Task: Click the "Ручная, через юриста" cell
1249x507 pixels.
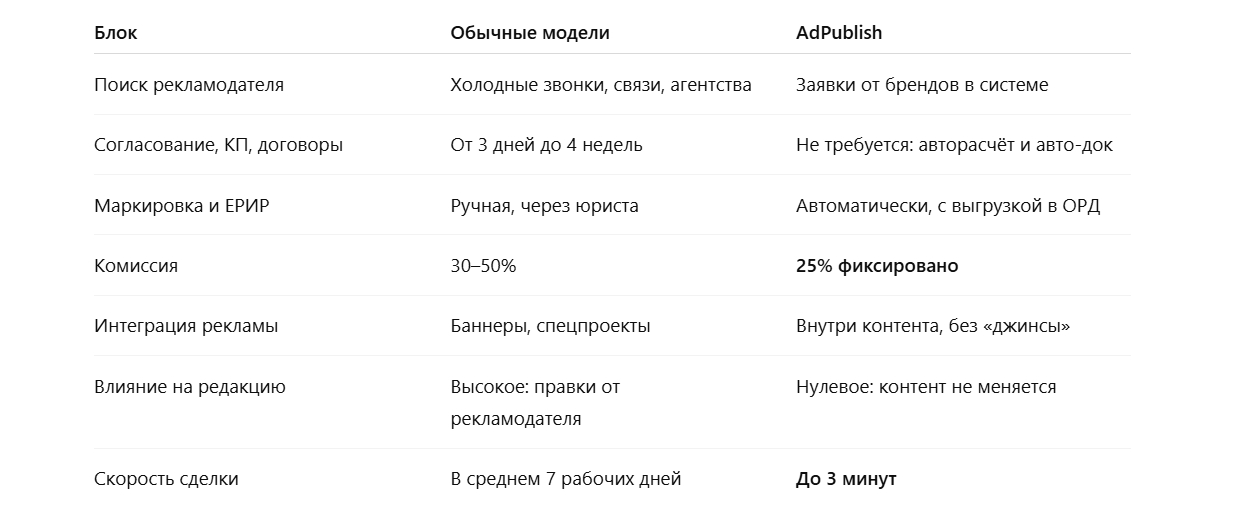Action: 544,206
